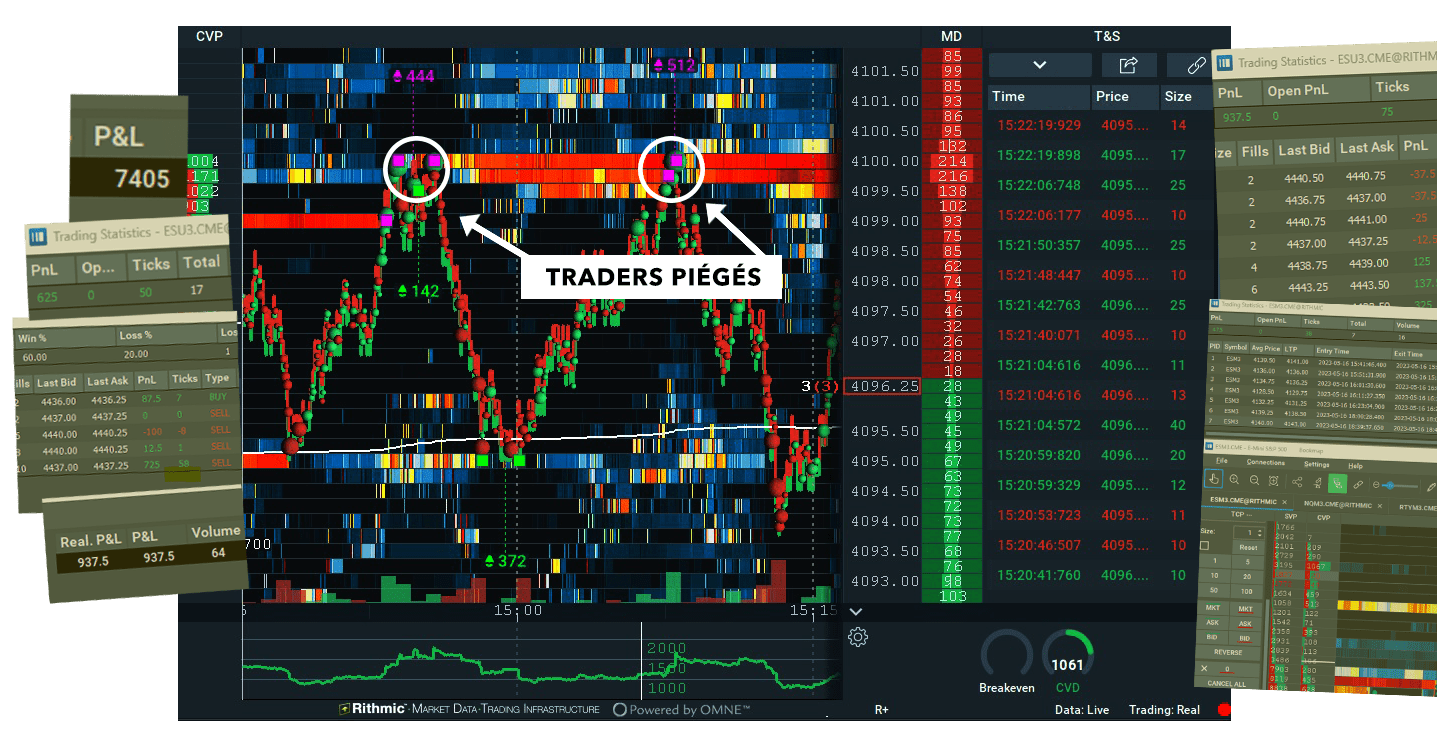Close the NQM3.CME@RITHMIC tab
The width and height of the screenshot is (1437, 753).
pyautogui.click(x=1380, y=506)
